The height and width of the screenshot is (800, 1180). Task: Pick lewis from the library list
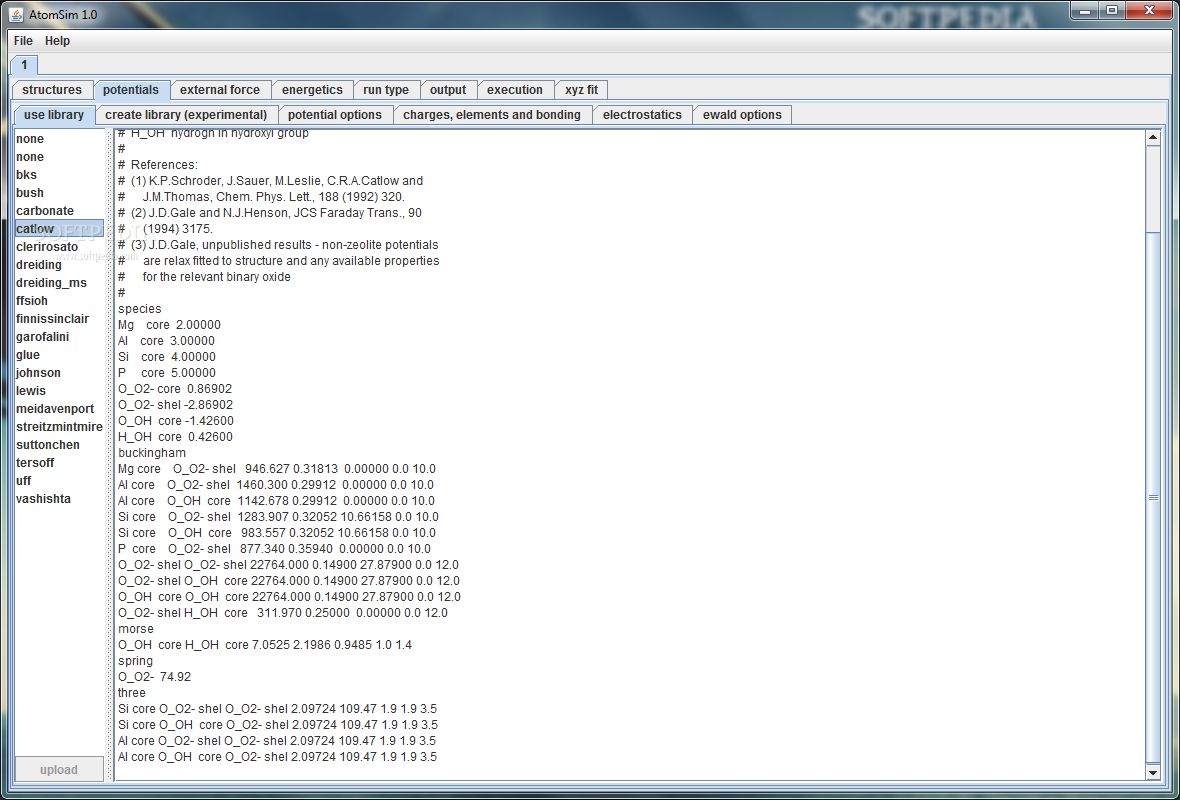tap(59, 391)
